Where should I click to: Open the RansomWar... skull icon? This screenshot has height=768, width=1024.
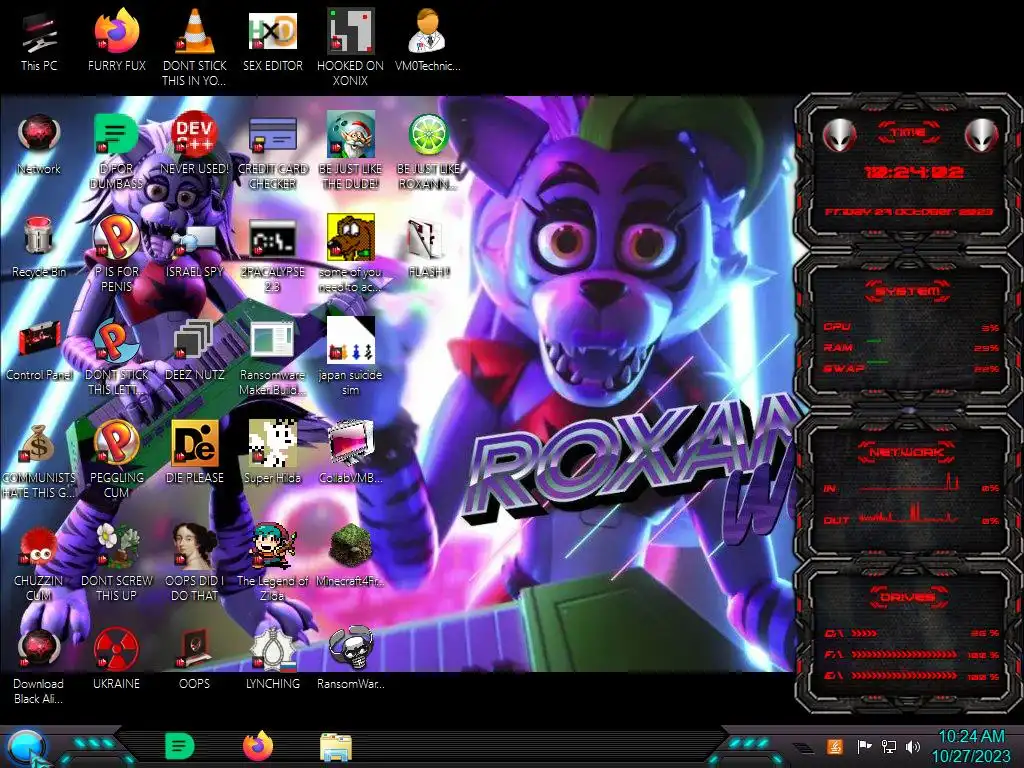(x=350, y=660)
